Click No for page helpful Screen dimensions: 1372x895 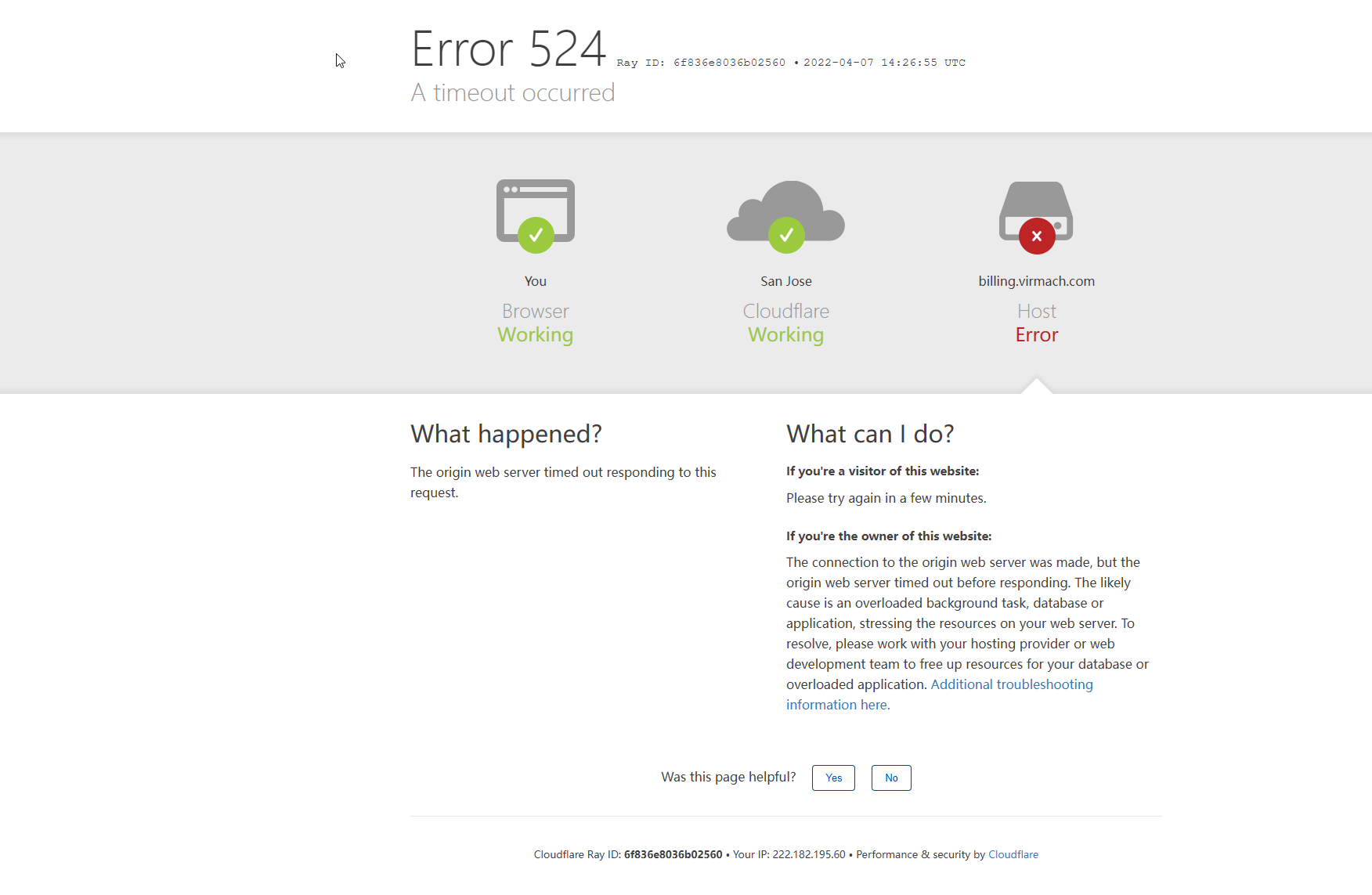click(891, 778)
